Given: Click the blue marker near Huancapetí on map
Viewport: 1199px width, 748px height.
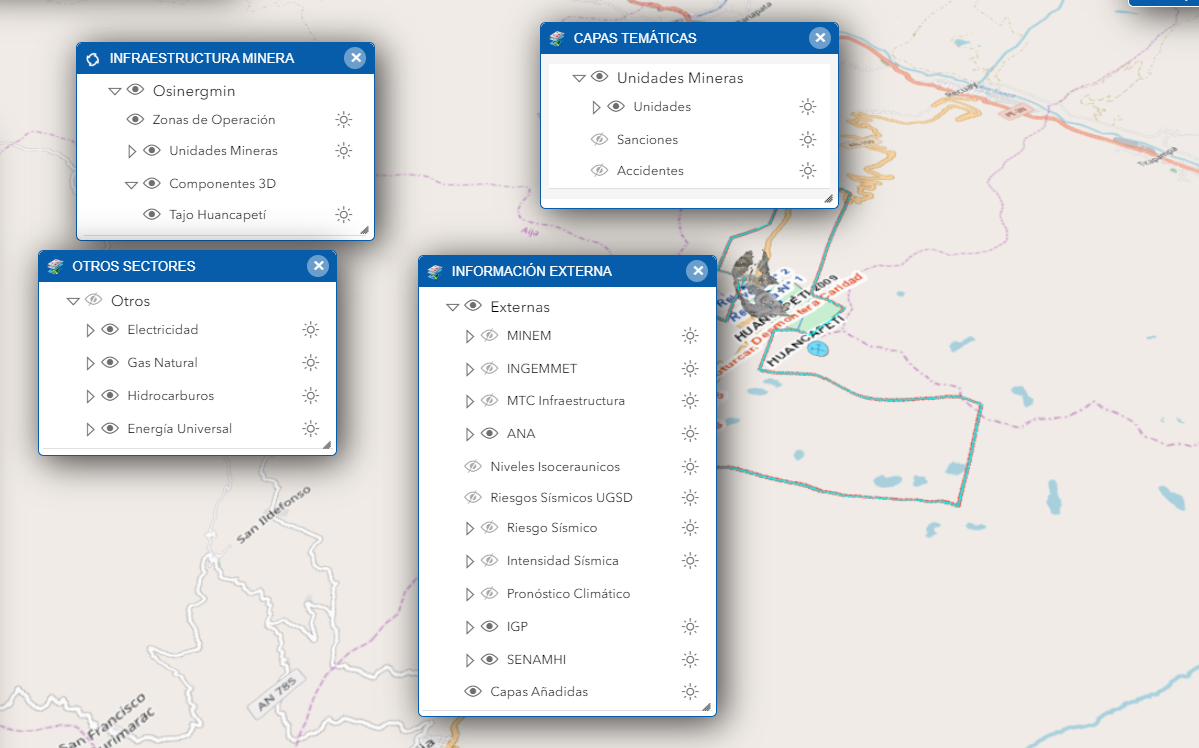Looking at the screenshot, I should 818,349.
